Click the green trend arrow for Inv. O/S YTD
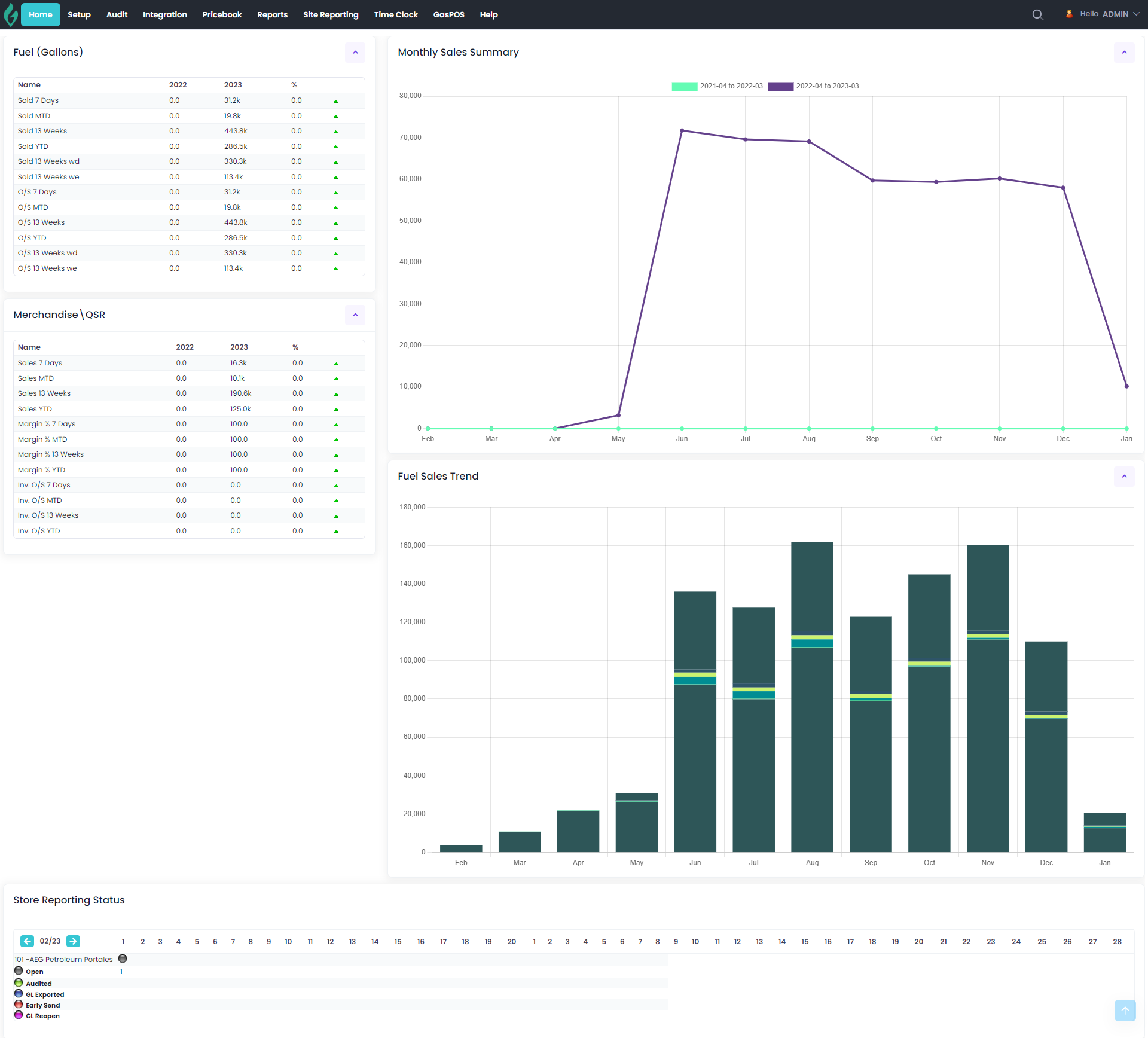The height and width of the screenshot is (1038, 1148). click(336, 532)
